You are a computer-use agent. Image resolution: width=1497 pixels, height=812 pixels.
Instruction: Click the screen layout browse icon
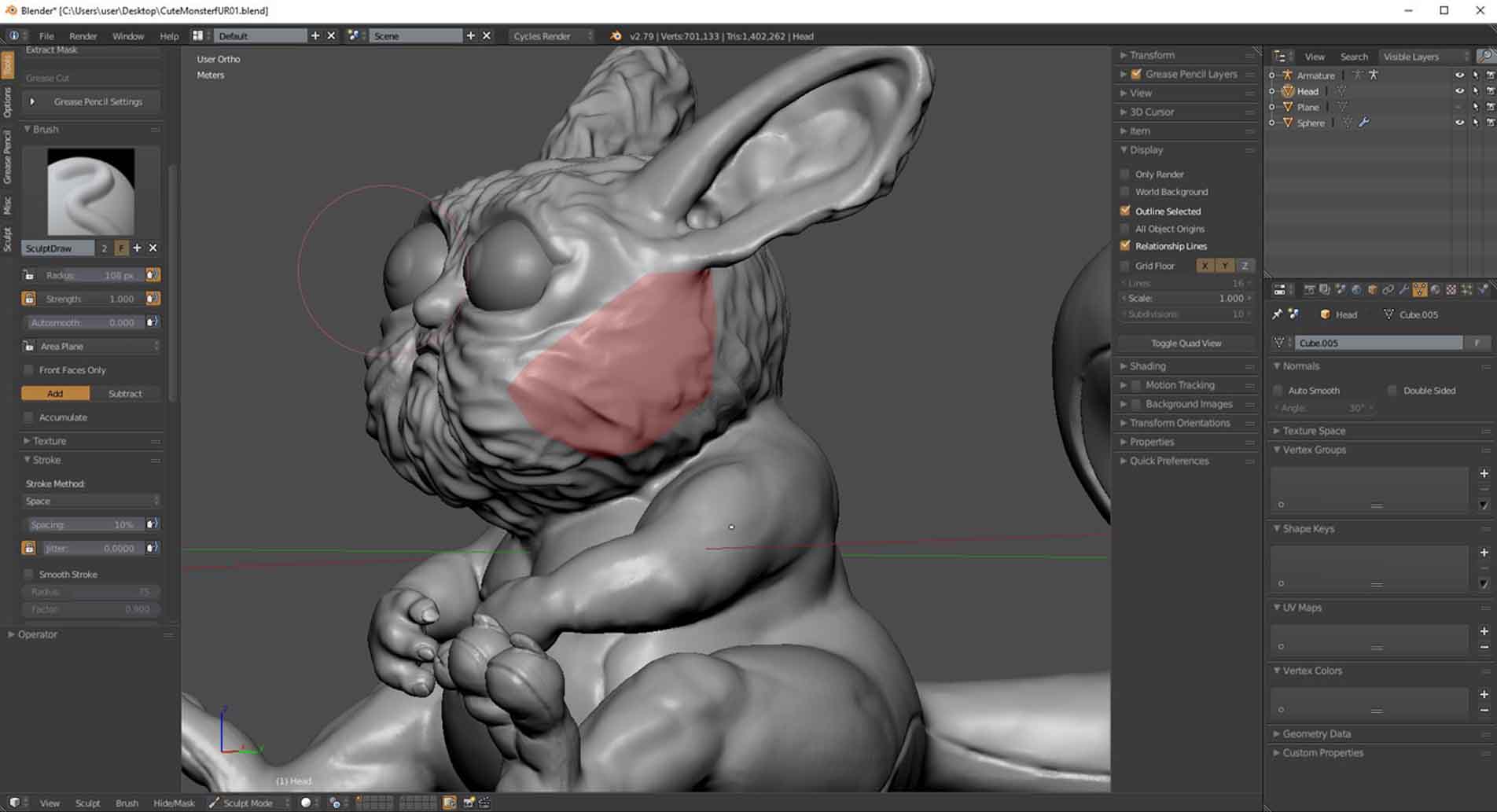pos(198,35)
